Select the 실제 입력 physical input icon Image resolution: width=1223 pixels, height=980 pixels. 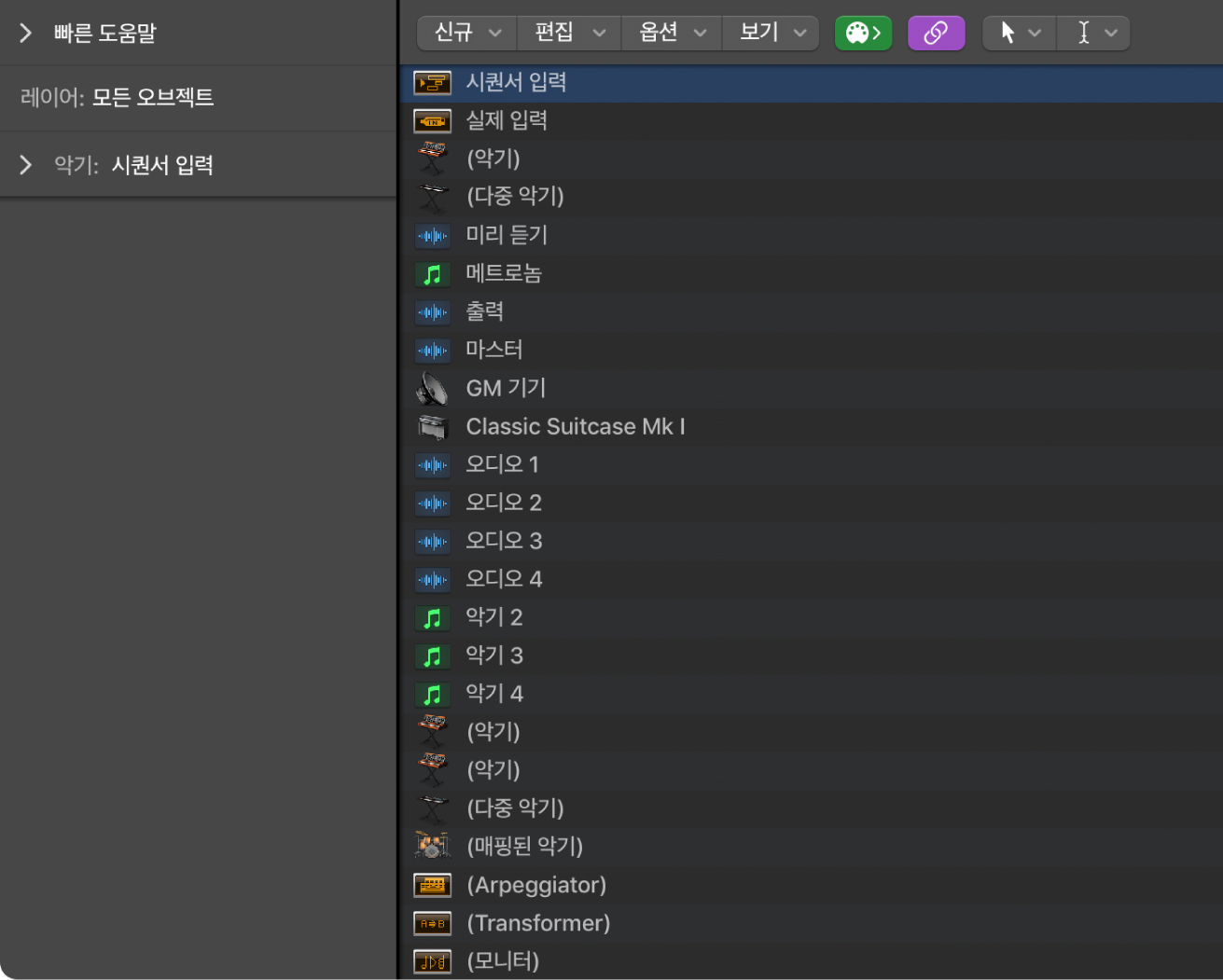[x=432, y=121]
